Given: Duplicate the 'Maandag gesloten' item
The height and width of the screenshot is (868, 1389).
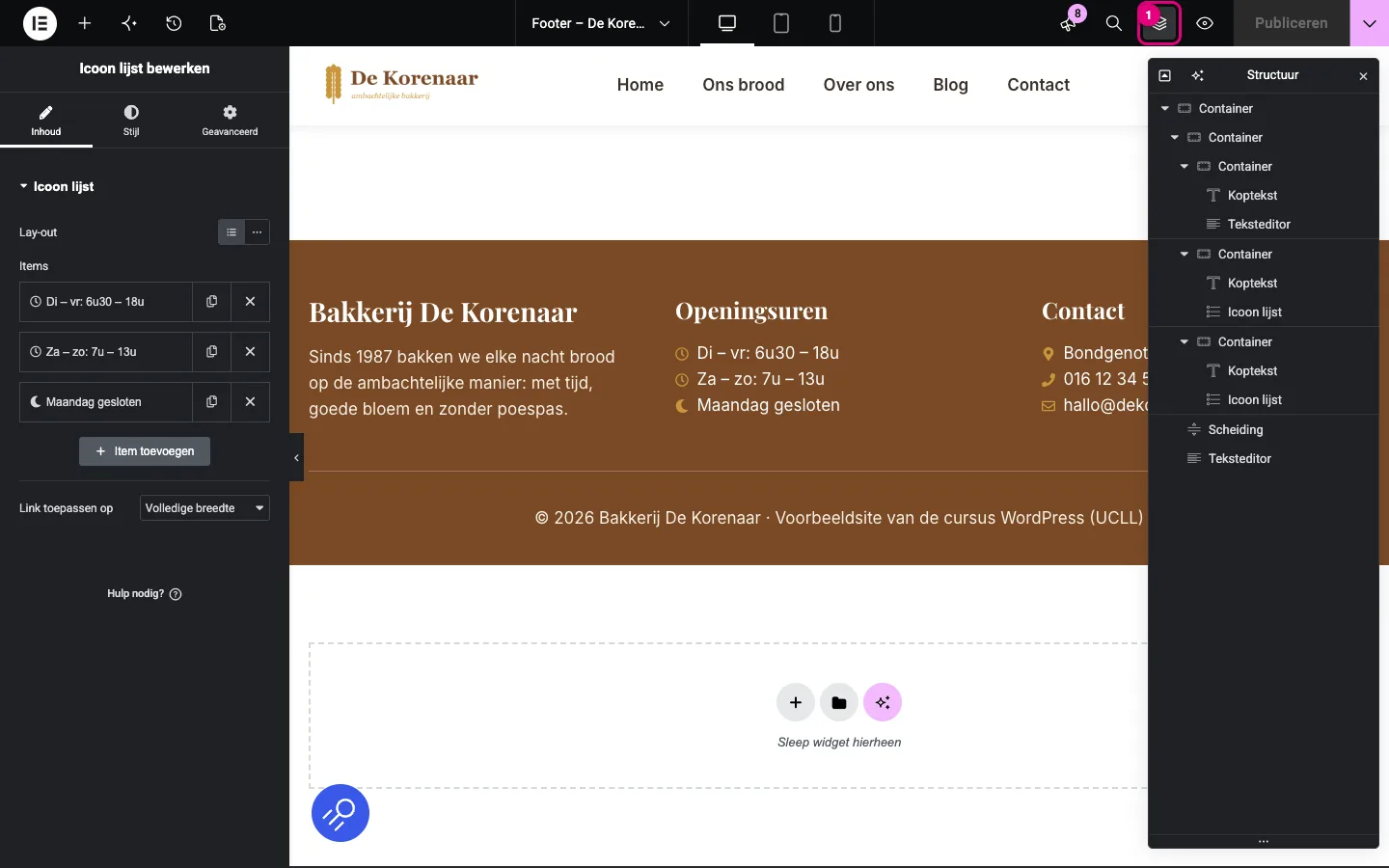Looking at the screenshot, I should 211,402.
